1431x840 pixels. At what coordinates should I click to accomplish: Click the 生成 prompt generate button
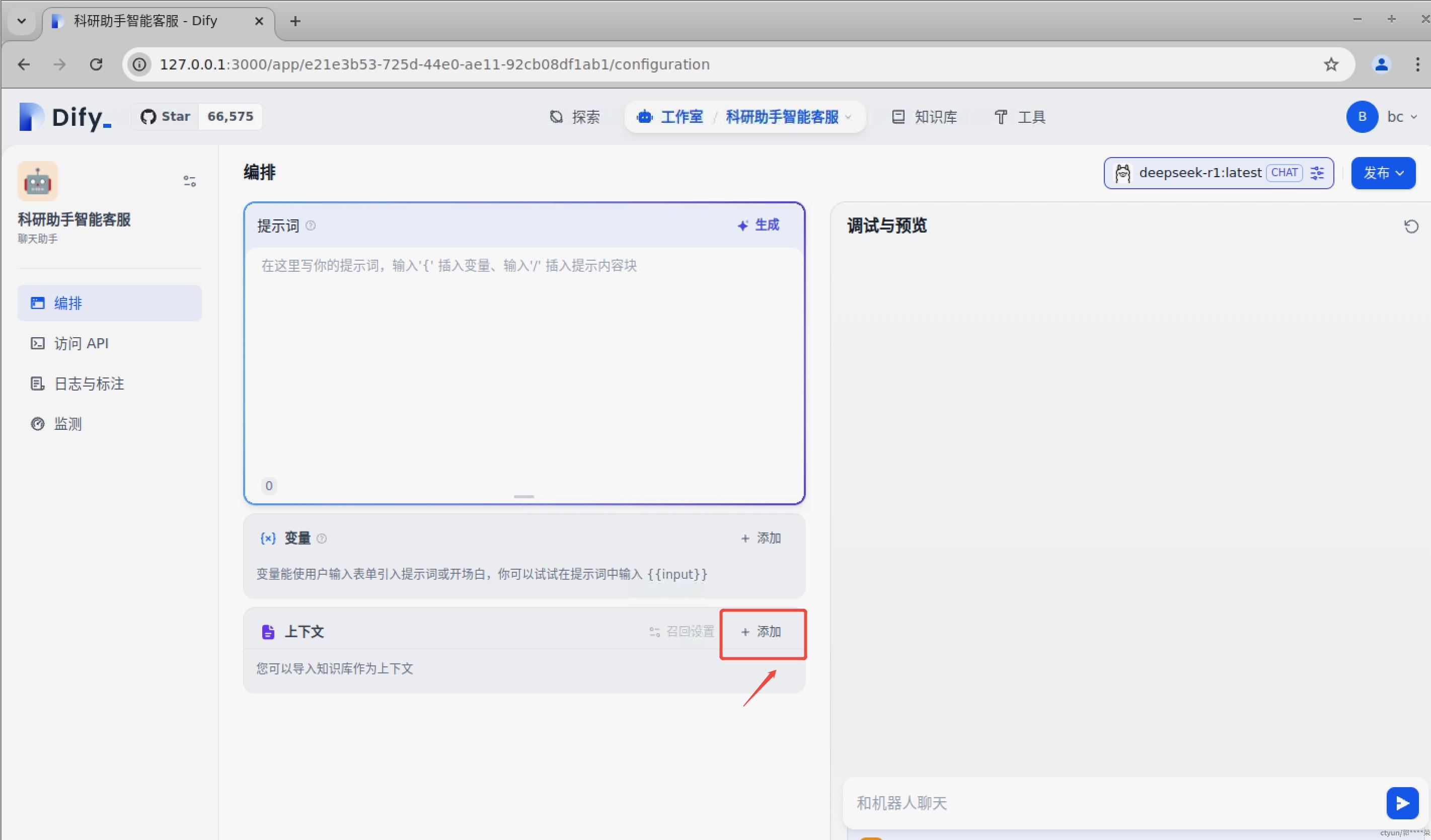point(759,225)
